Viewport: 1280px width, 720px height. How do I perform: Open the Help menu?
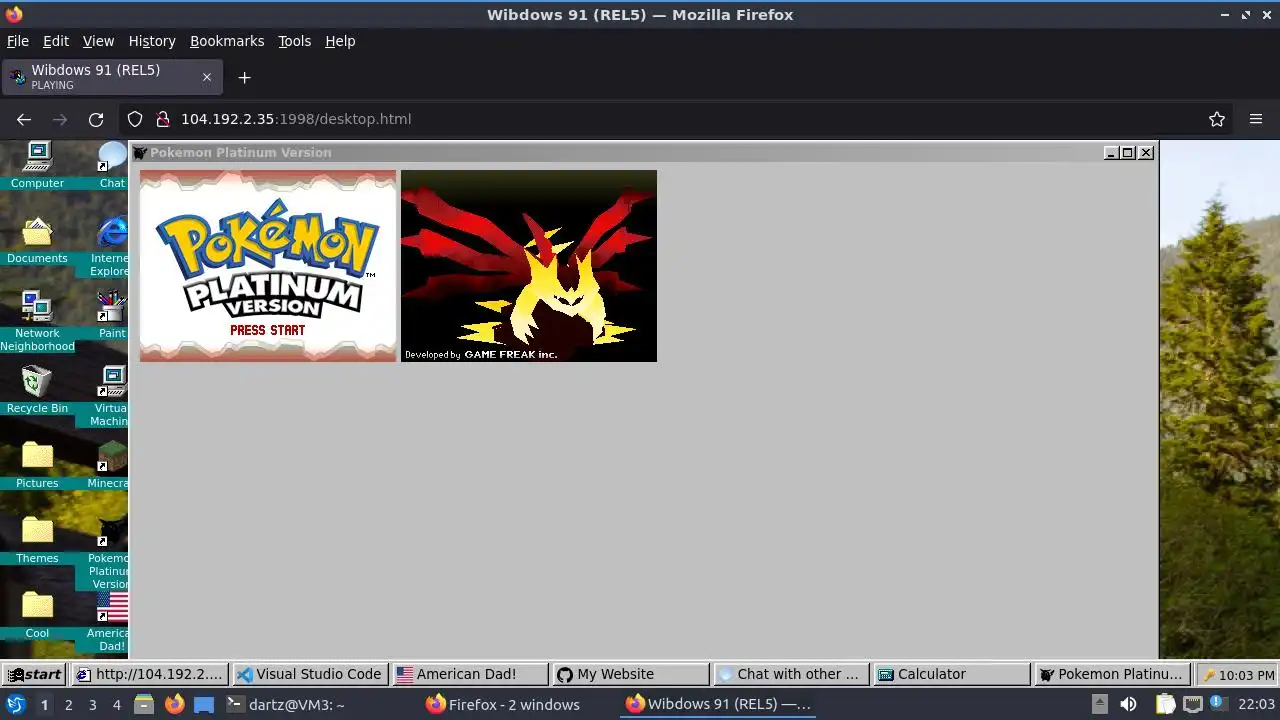pyautogui.click(x=340, y=41)
